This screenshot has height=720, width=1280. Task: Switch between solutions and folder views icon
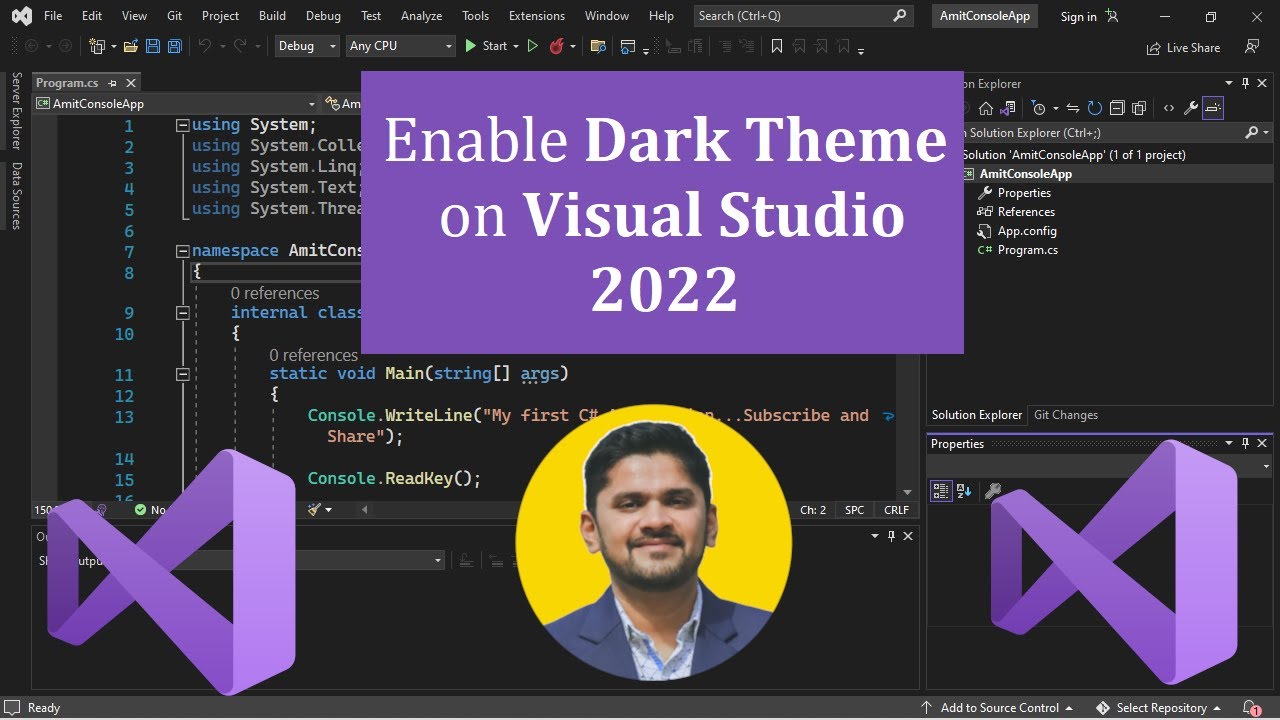pos(1009,108)
